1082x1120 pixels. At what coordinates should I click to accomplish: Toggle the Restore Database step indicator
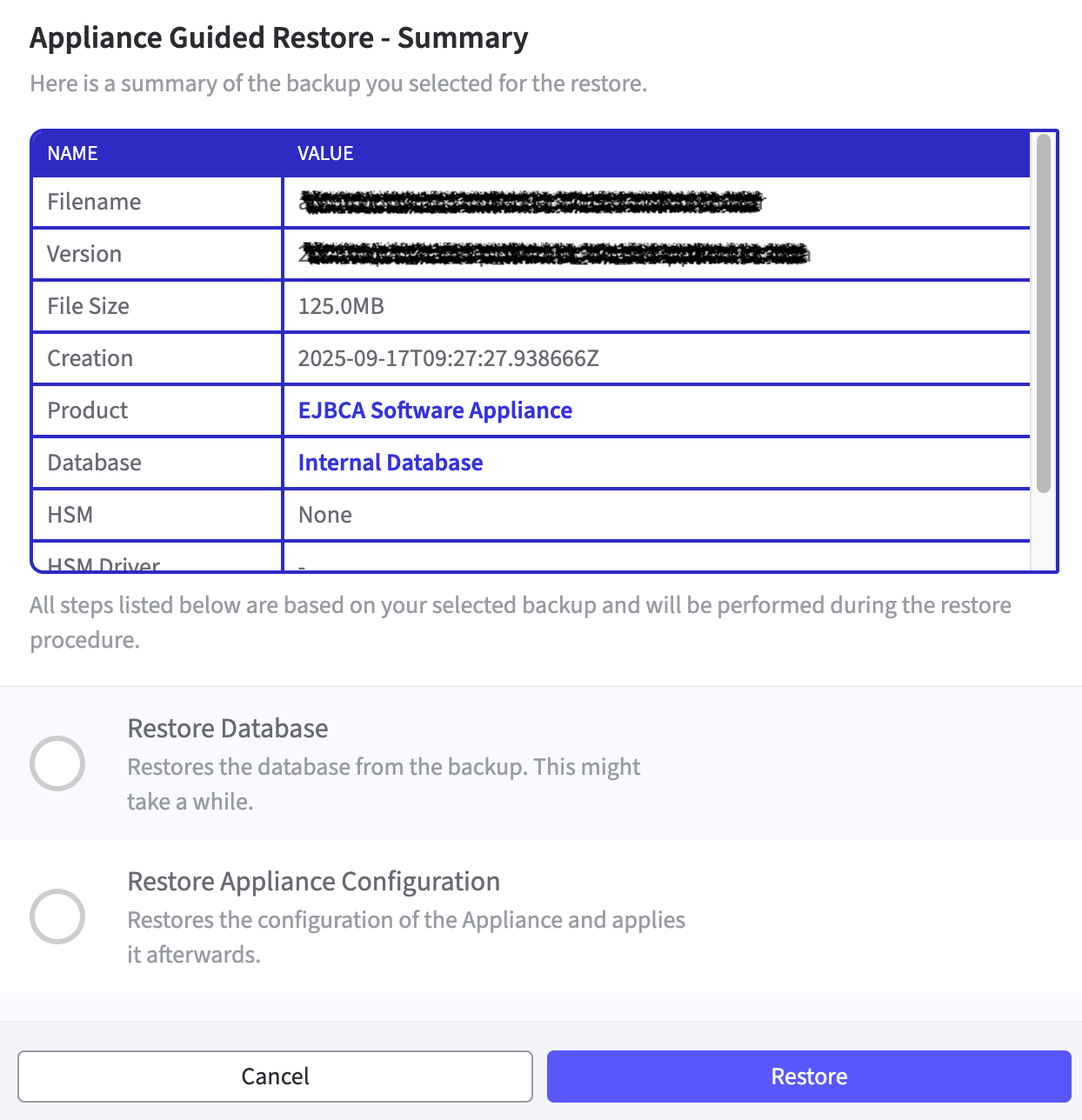pyautogui.click(x=57, y=763)
